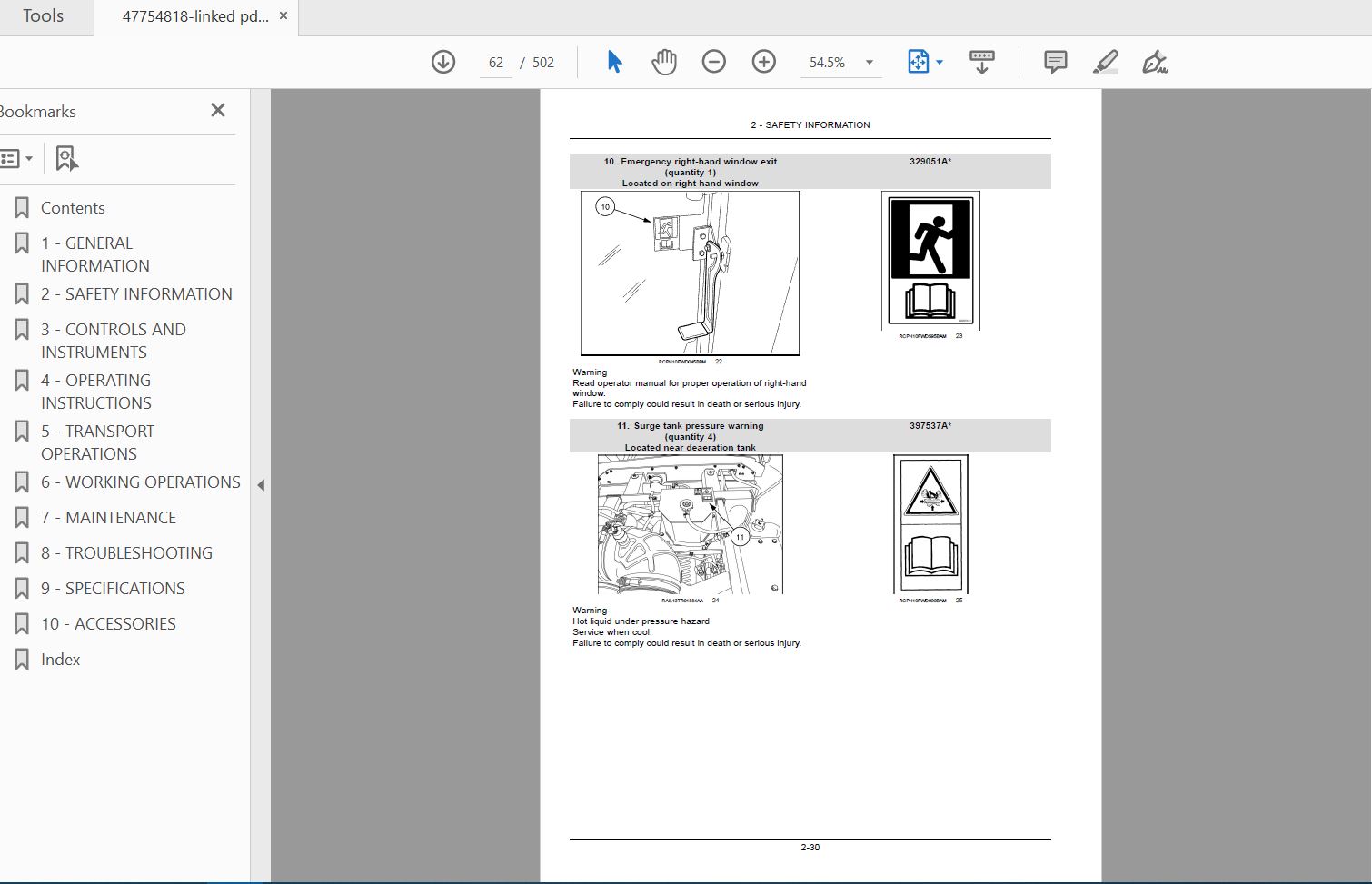
Task: Click the 'Service when cool.' line
Action: click(612, 632)
